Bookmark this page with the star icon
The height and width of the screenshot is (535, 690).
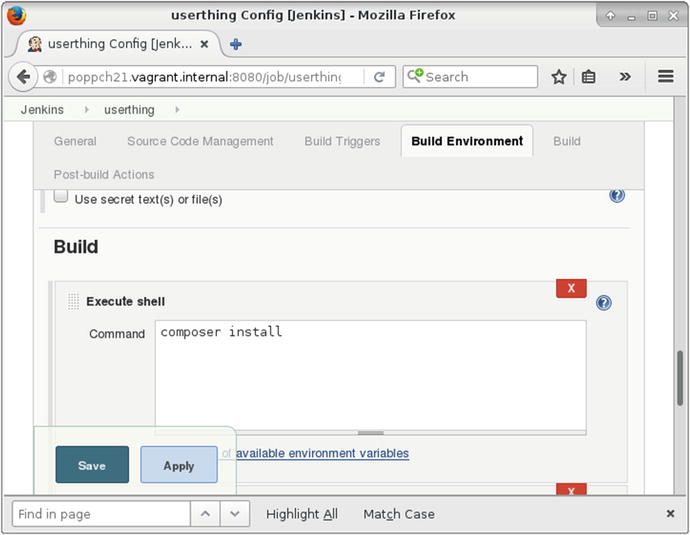coord(559,77)
